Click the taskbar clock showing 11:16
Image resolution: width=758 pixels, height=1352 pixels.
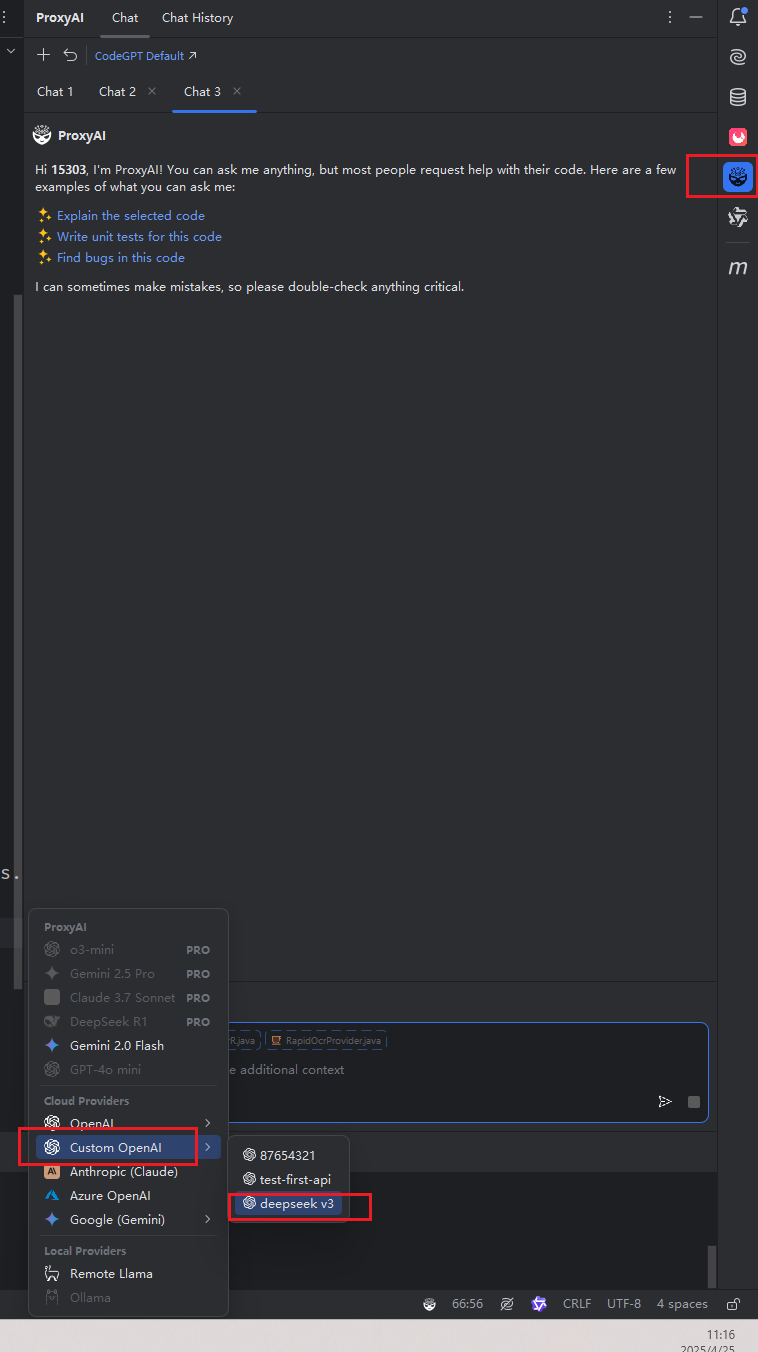coord(720,1335)
